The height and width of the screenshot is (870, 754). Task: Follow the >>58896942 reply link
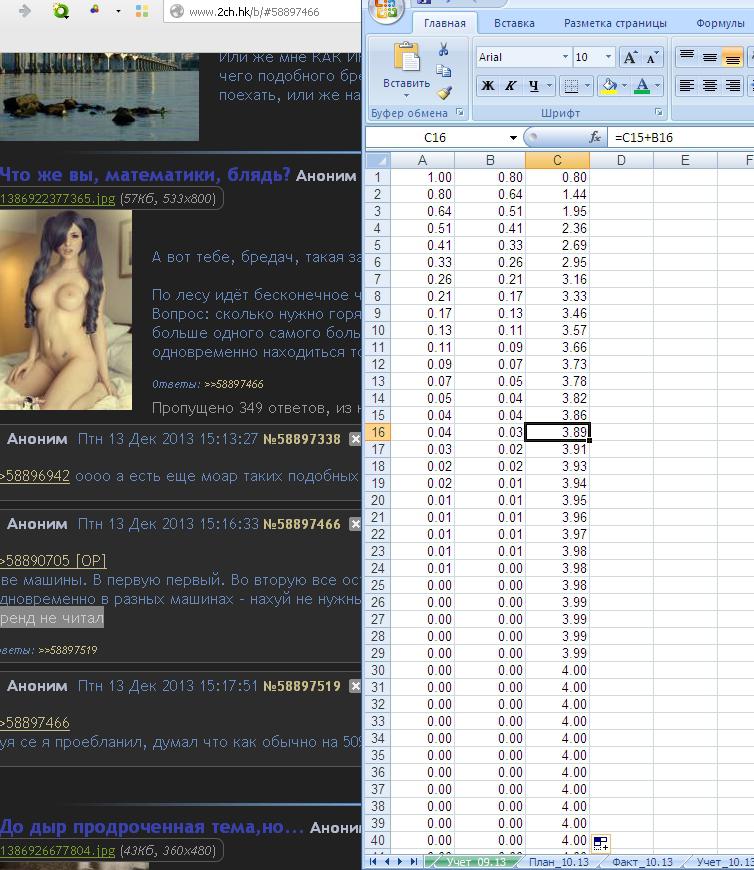(x=36, y=476)
